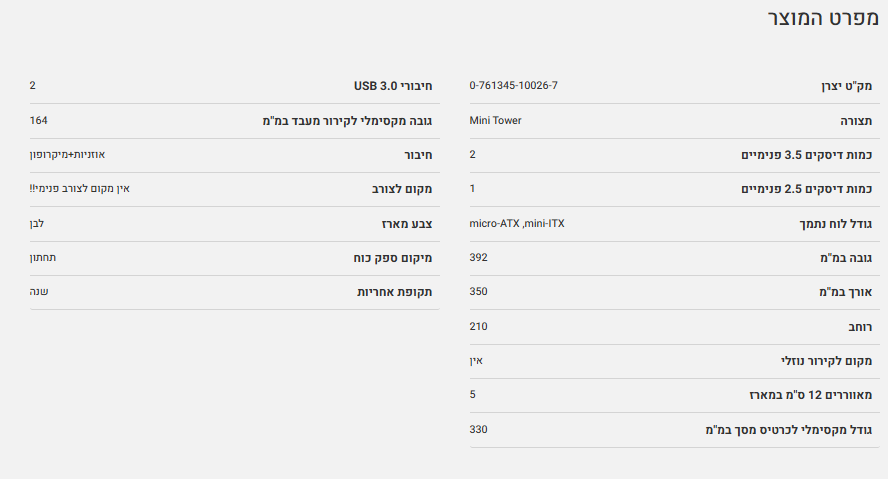Click the 'תקופת אחריות' warranty label
The height and width of the screenshot is (479, 888).
(398, 292)
